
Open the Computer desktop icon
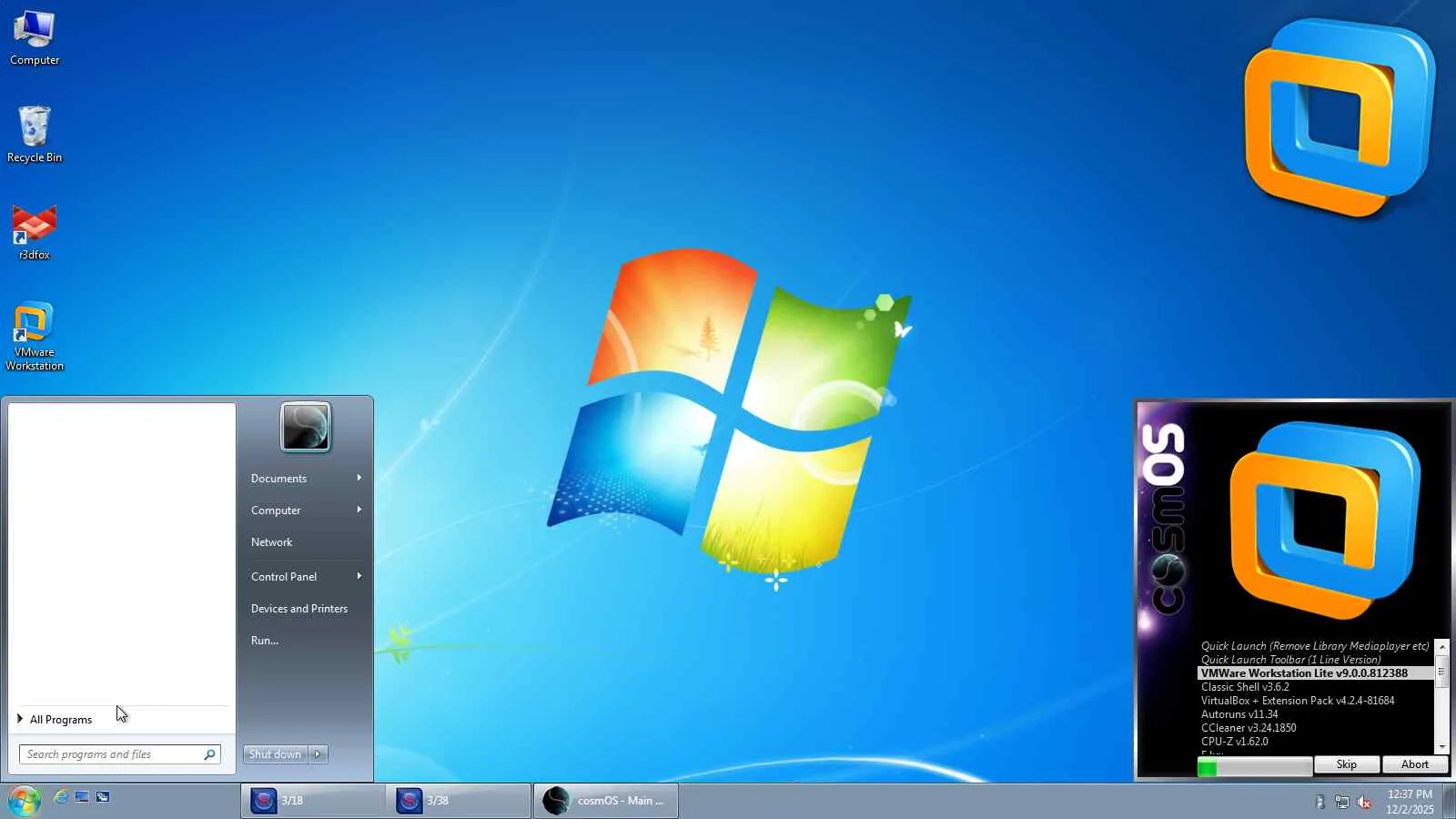(35, 38)
